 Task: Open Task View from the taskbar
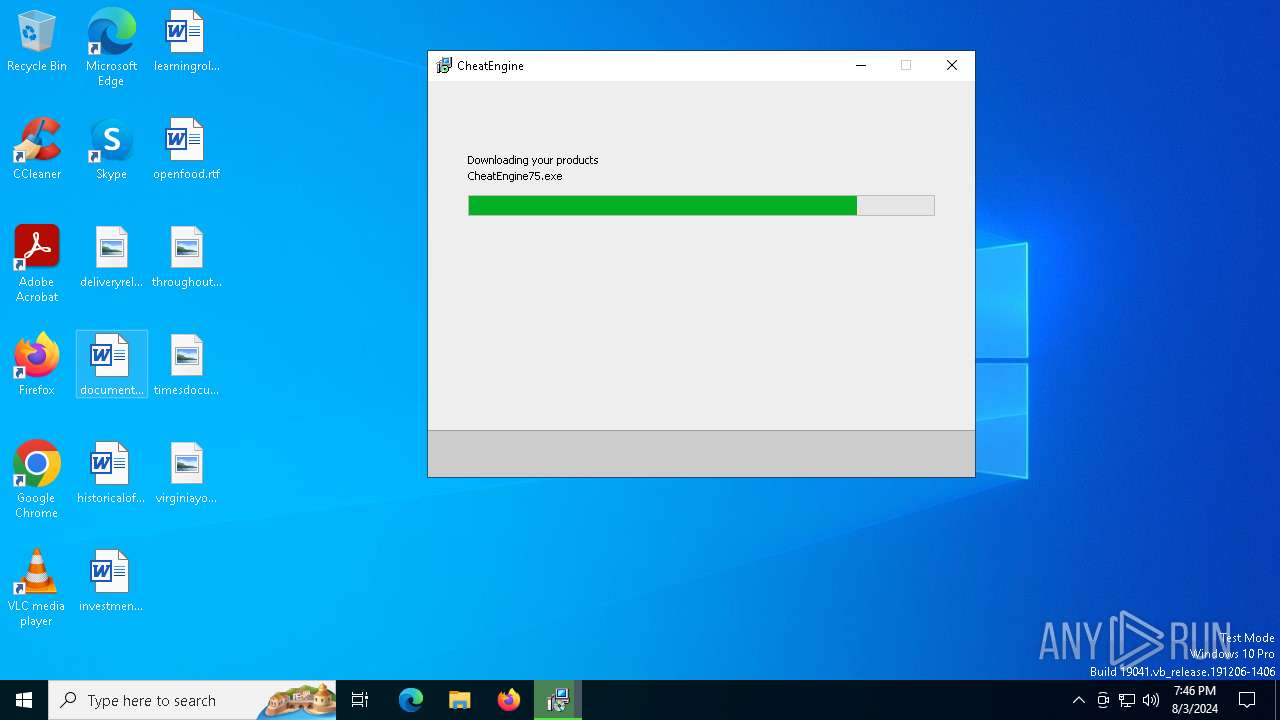360,700
